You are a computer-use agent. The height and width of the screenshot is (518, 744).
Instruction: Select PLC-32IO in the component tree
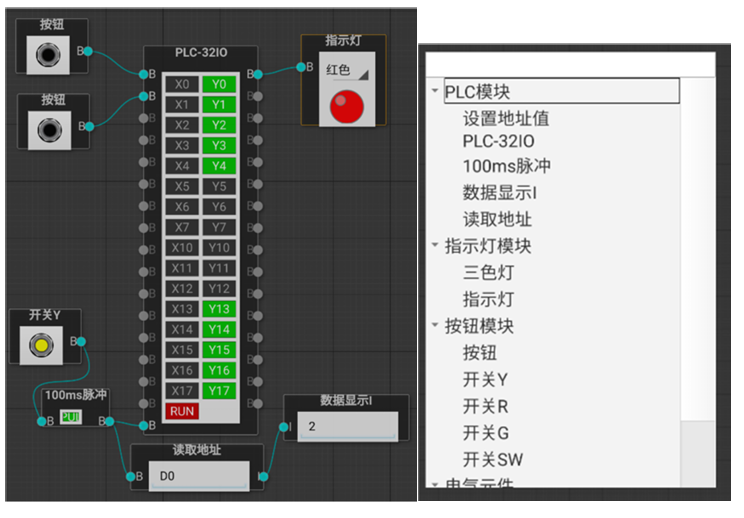tap(499, 141)
